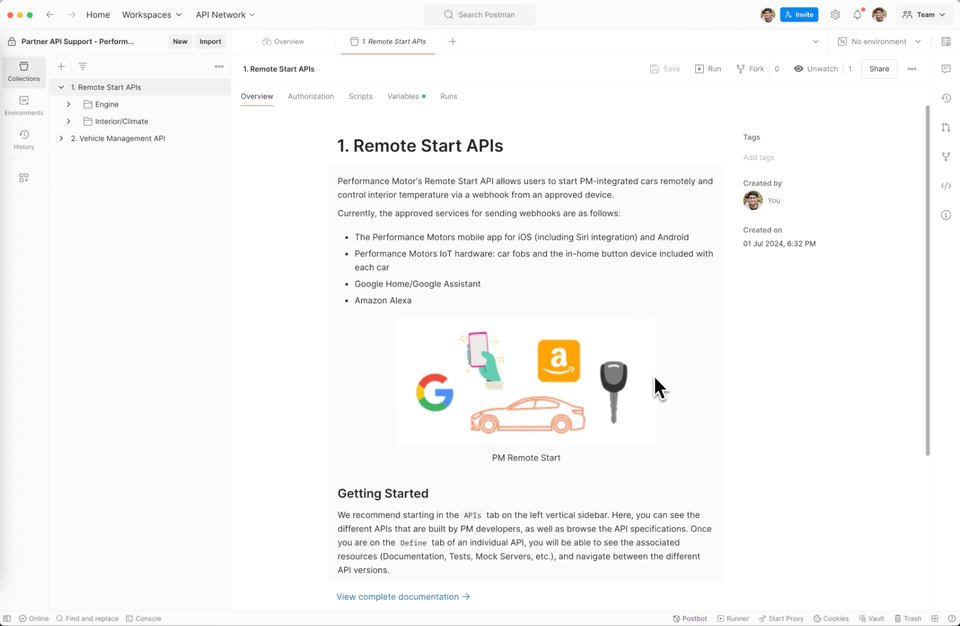This screenshot has height=626, width=960.
Task: Open the info icon in the right sidebar
Action: tap(946, 215)
